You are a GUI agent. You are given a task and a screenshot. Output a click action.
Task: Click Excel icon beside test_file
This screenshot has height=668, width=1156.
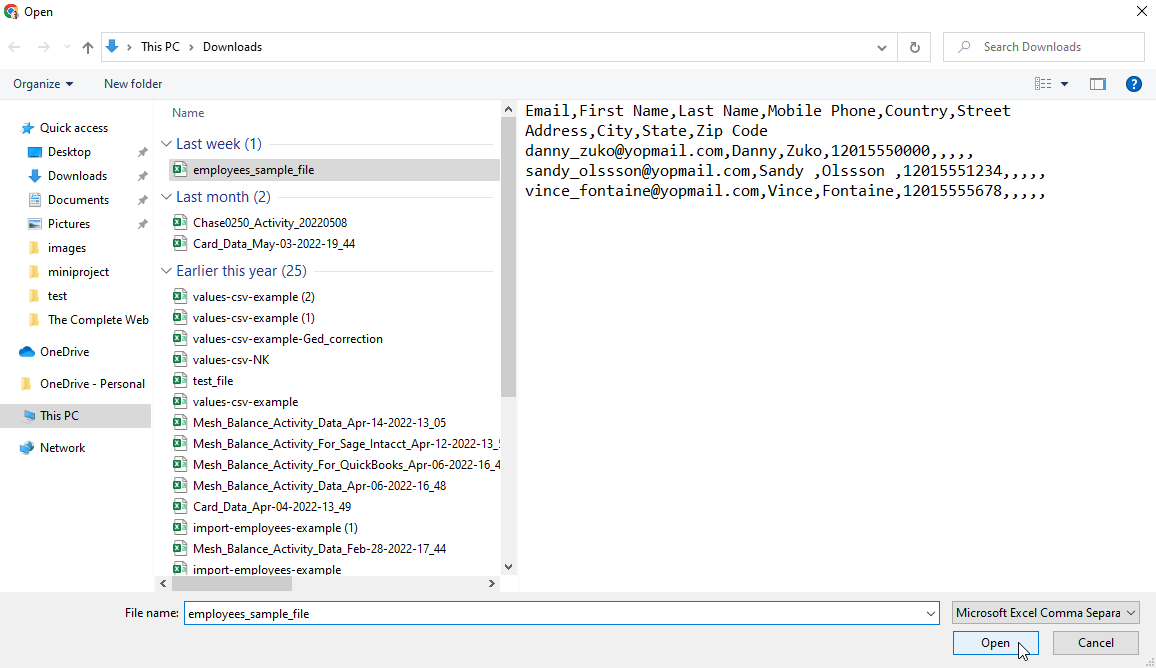(180, 380)
